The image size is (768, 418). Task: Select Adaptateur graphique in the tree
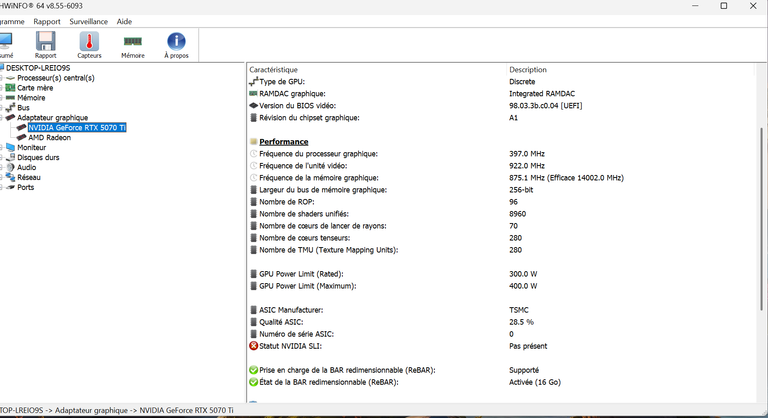[52, 118]
